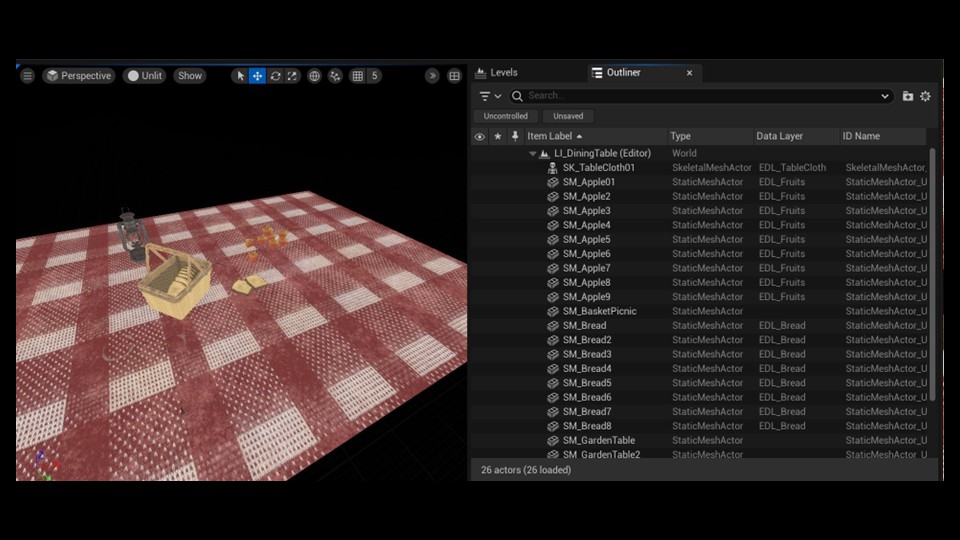Click the star favorites column header

tap(498, 137)
